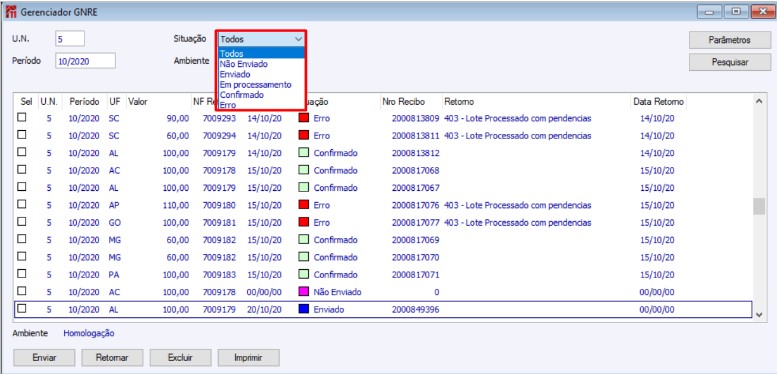Choose 'Confirmado' in Situação list
Image resolution: width=777 pixels, height=374 pixels.
(261, 95)
